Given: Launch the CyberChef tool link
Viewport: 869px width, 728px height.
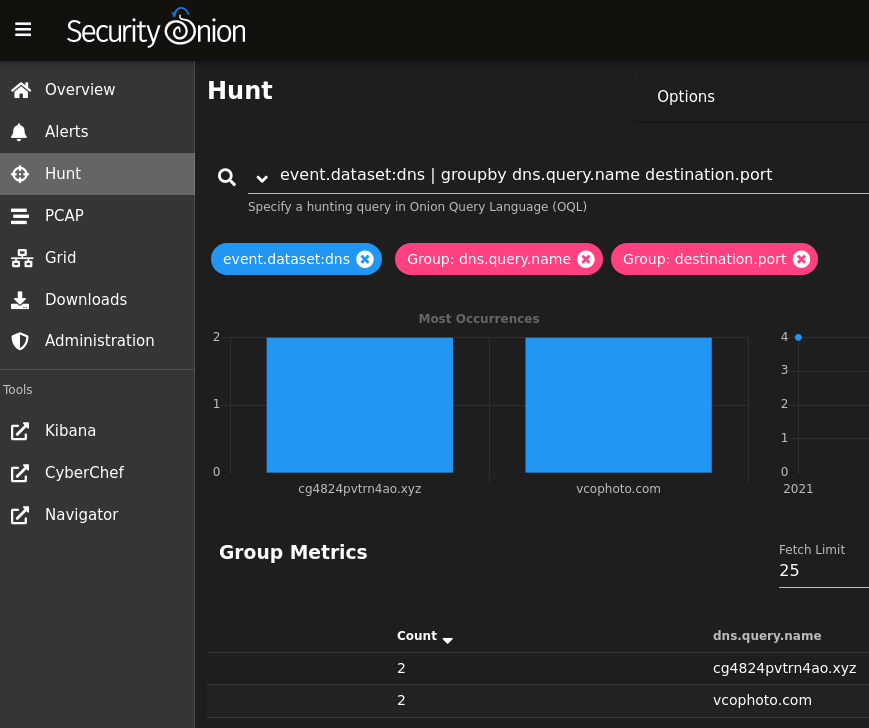Looking at the screenshot, I should point(97,473).
